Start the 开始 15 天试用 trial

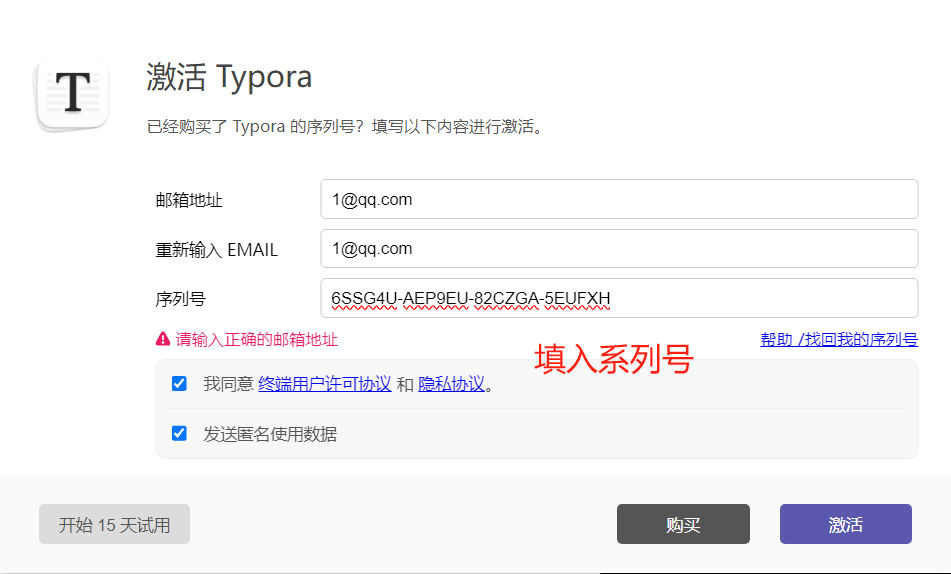coord(114,524)
